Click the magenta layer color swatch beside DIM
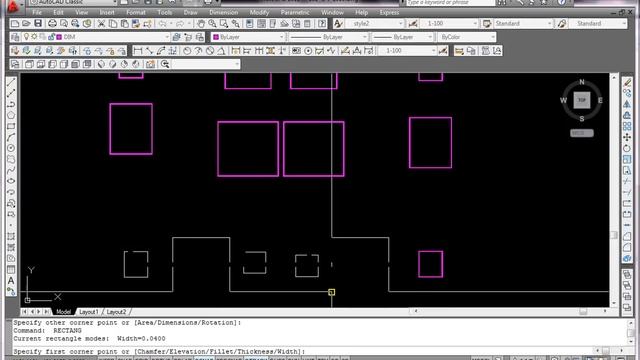 (x=59, y=37)
